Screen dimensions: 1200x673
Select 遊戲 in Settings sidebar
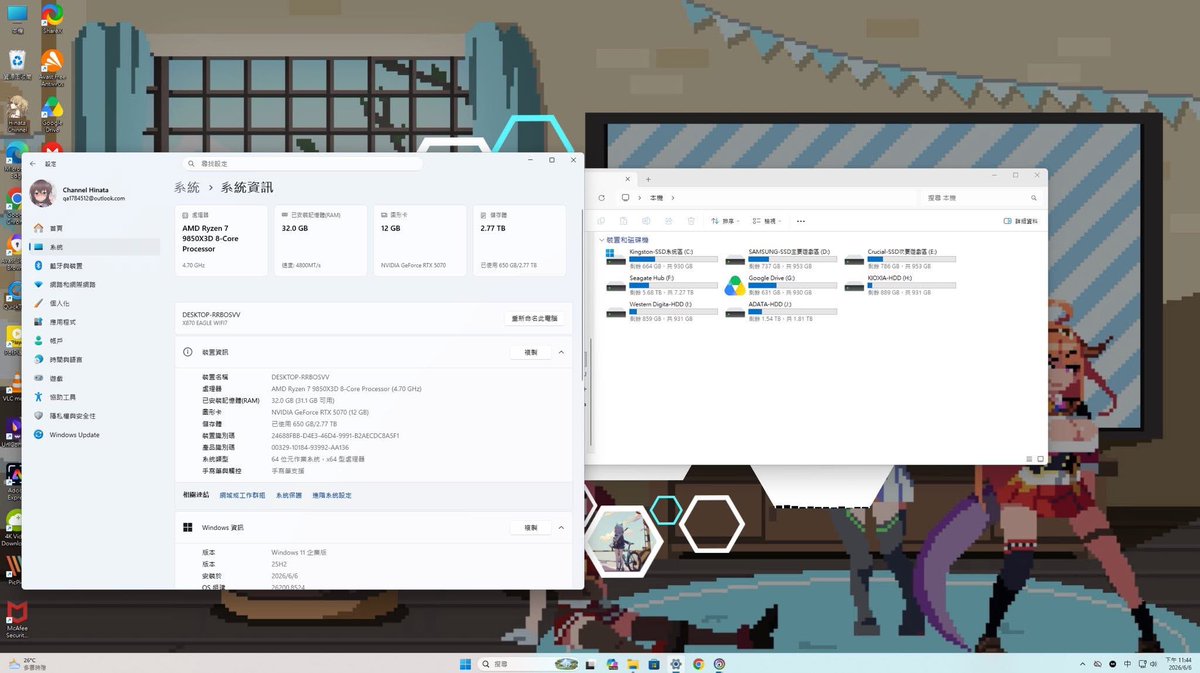(93, 379)
